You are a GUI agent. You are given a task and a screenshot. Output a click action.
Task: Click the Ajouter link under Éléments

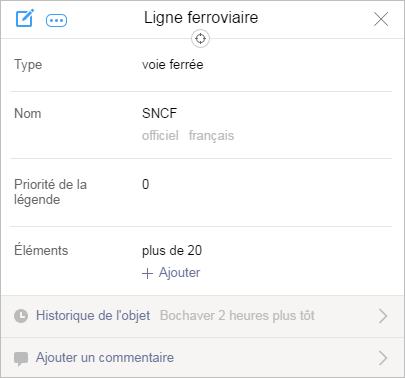click(179, 273)
